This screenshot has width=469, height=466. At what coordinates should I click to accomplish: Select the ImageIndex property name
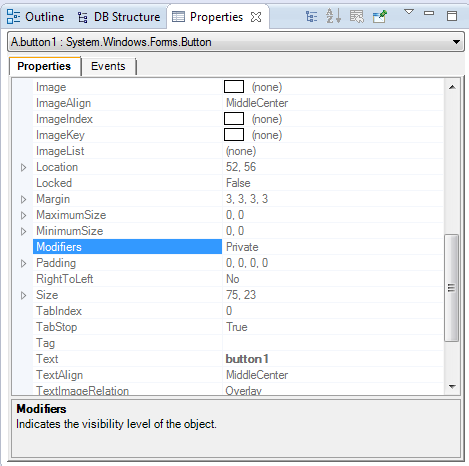point(64,119)
